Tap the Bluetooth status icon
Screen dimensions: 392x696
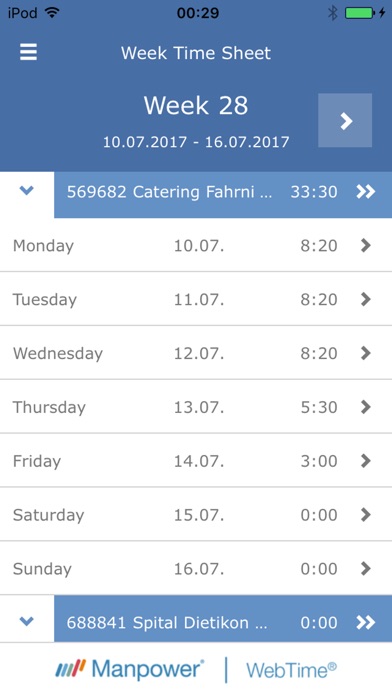[x=333, y=13]
